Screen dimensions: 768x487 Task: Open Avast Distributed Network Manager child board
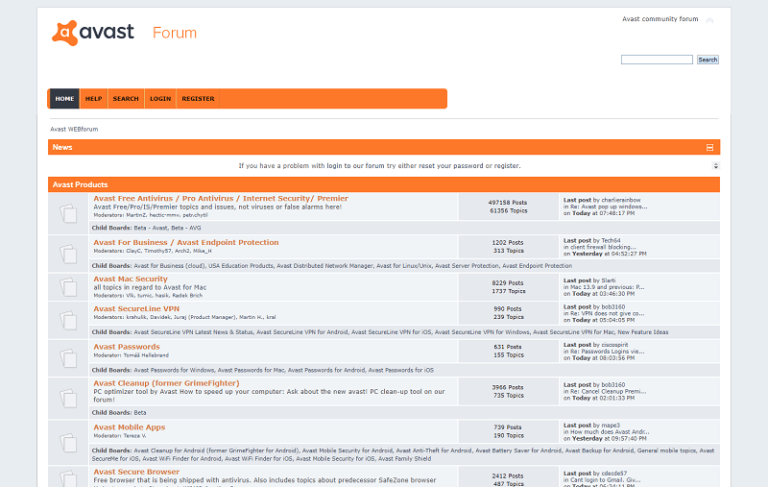[x=325, y=266]
